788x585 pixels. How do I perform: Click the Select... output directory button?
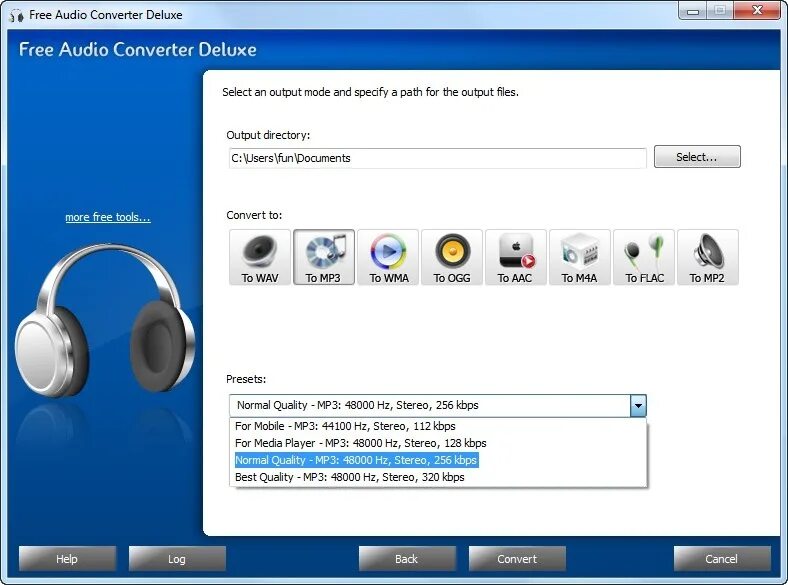697,157
